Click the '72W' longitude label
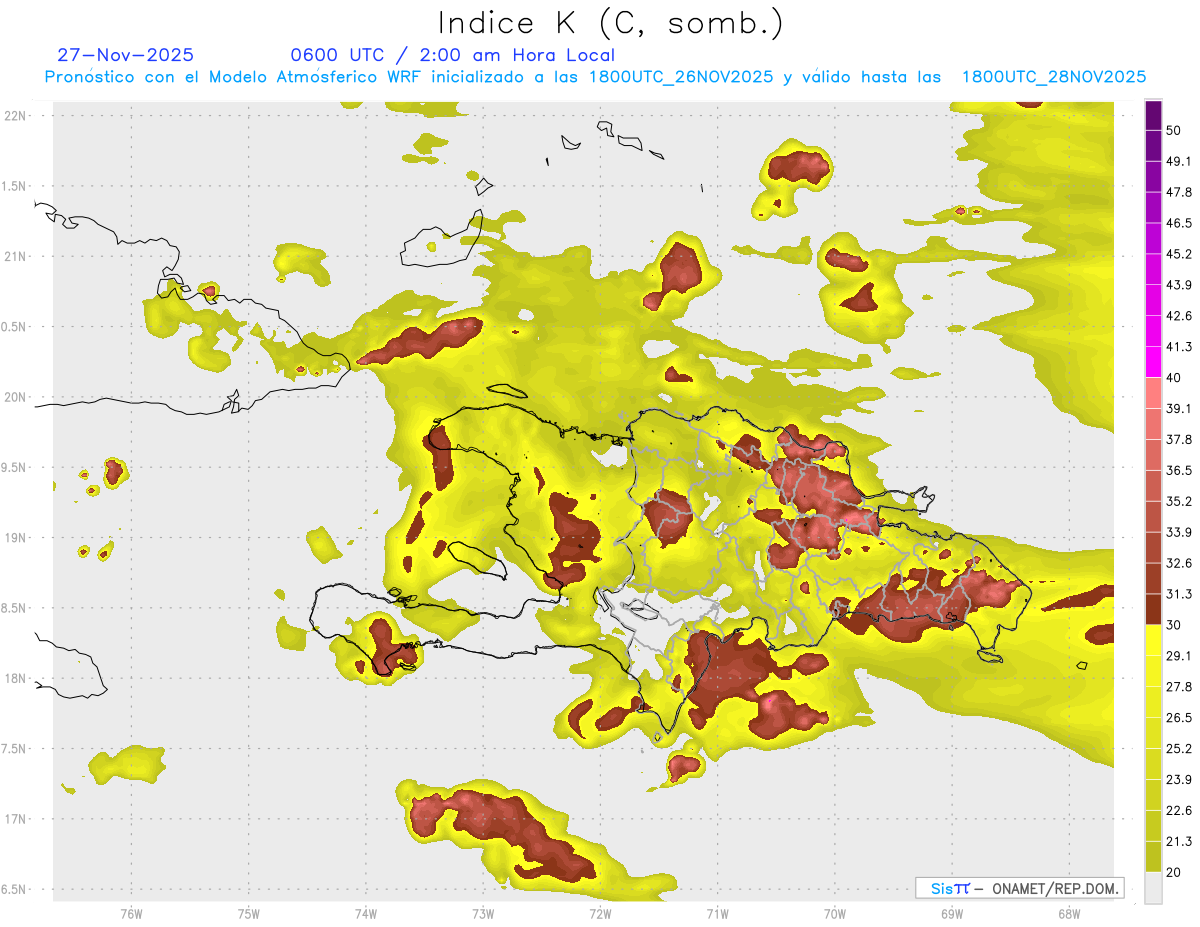The width and height of the screenshot is (1200, 927). [600, 913]
